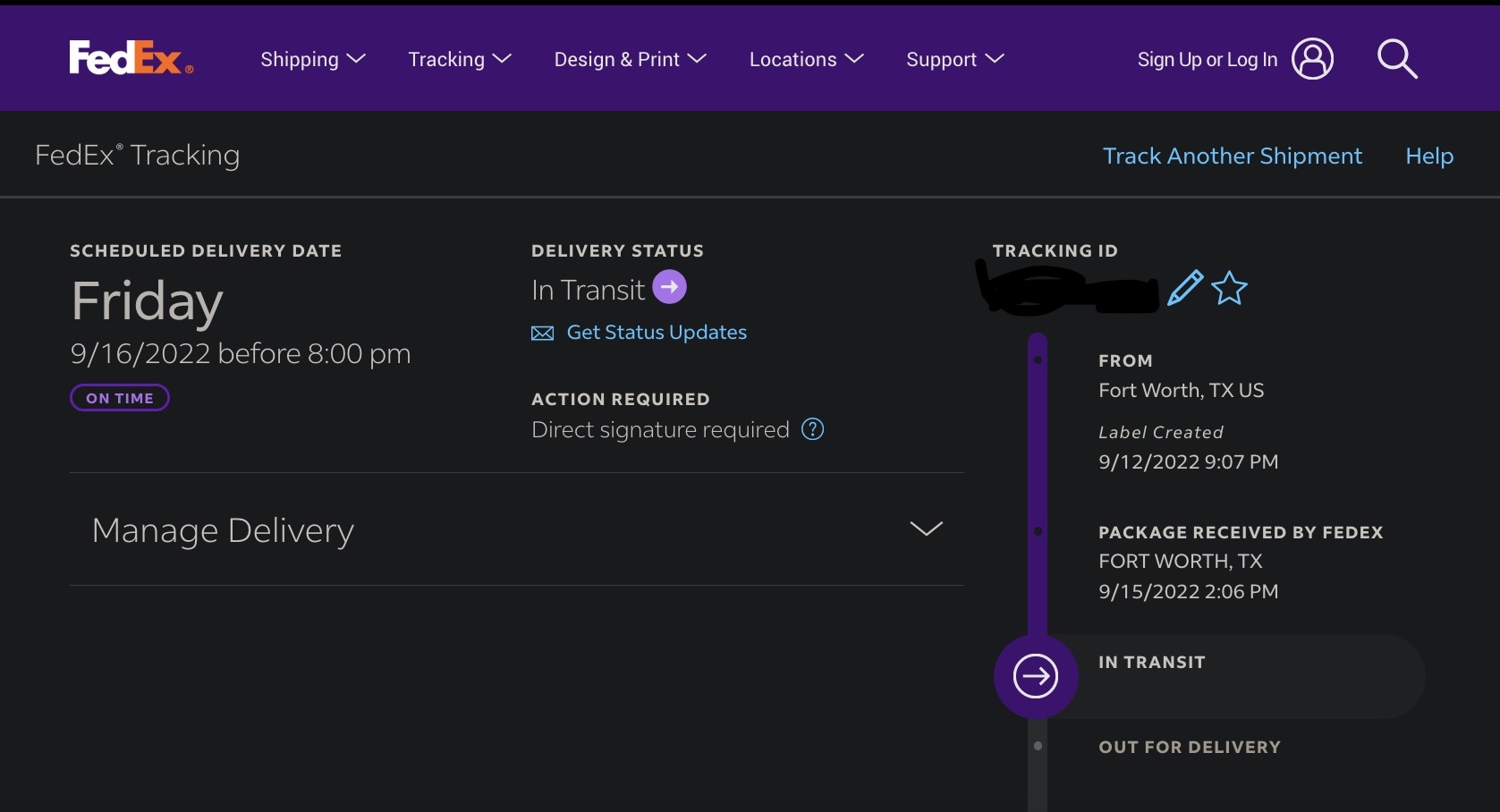This screenshot has height=812, width=1500.
Task: Expand the Manage Delivery section
Action: pos(926,529)
